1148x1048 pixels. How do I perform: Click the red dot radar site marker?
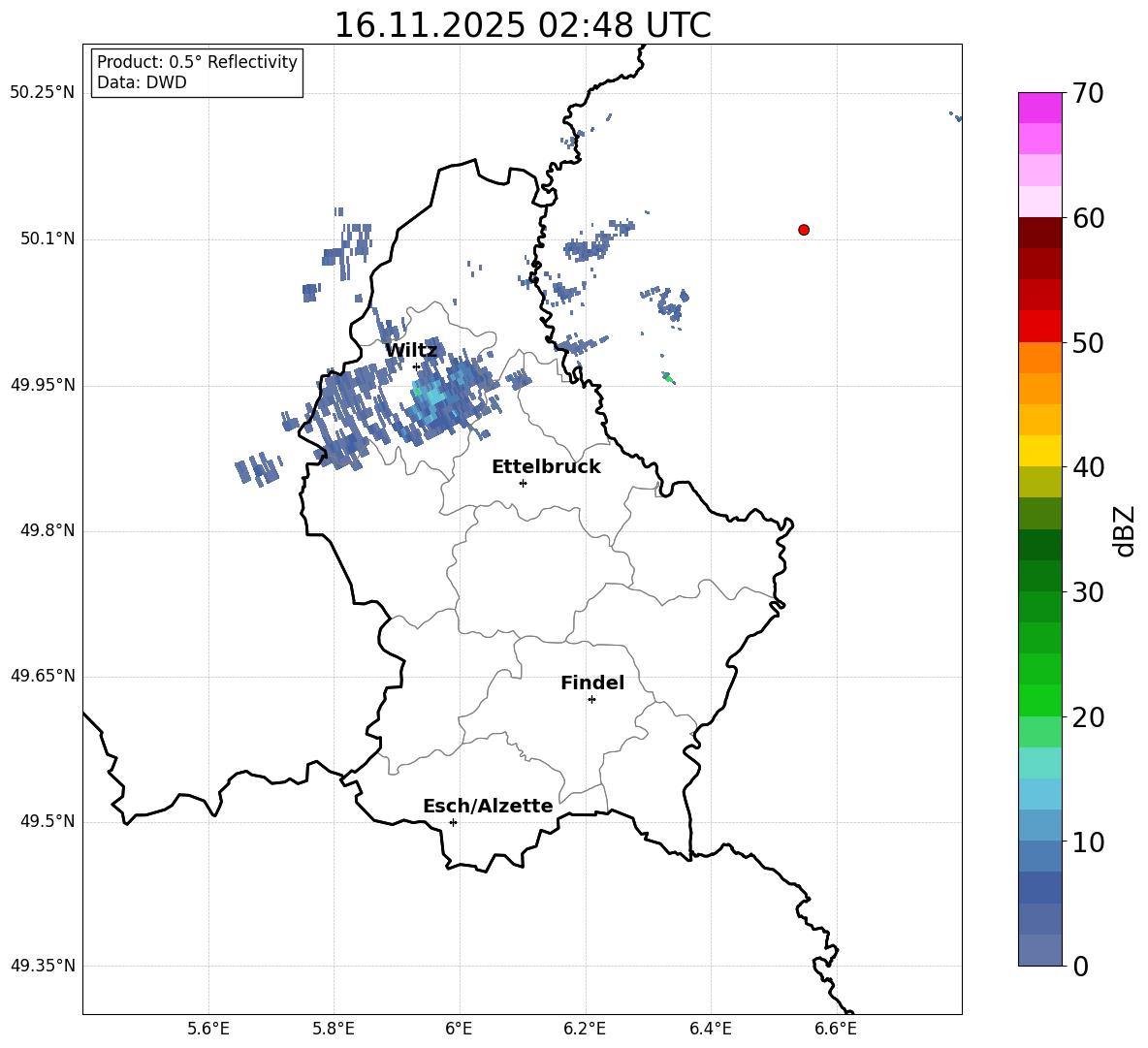coord(804,230)
